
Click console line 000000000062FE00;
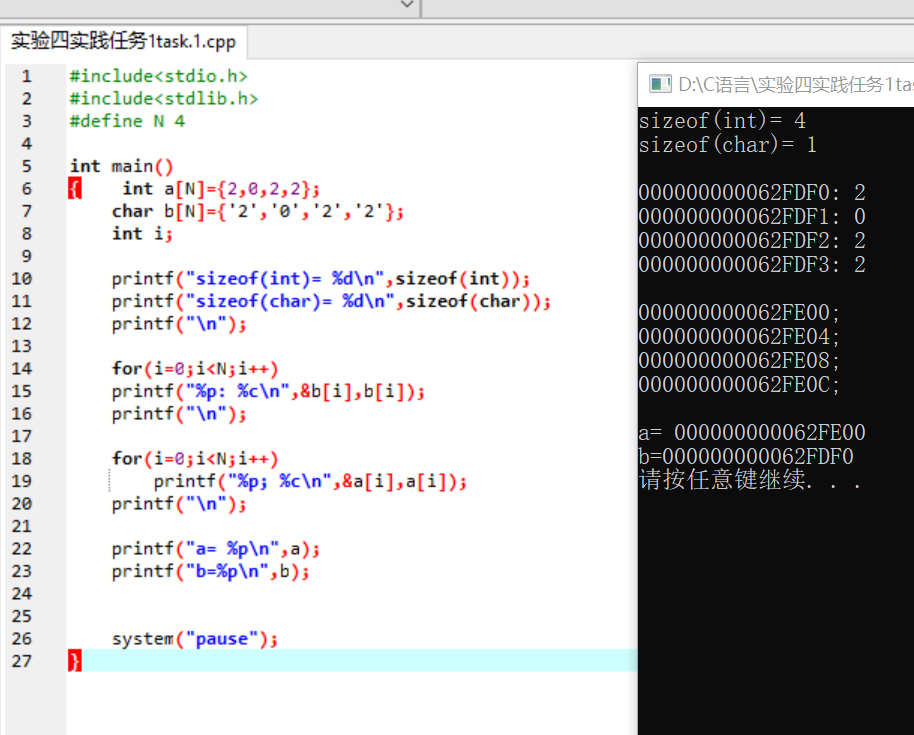(739, 312)
